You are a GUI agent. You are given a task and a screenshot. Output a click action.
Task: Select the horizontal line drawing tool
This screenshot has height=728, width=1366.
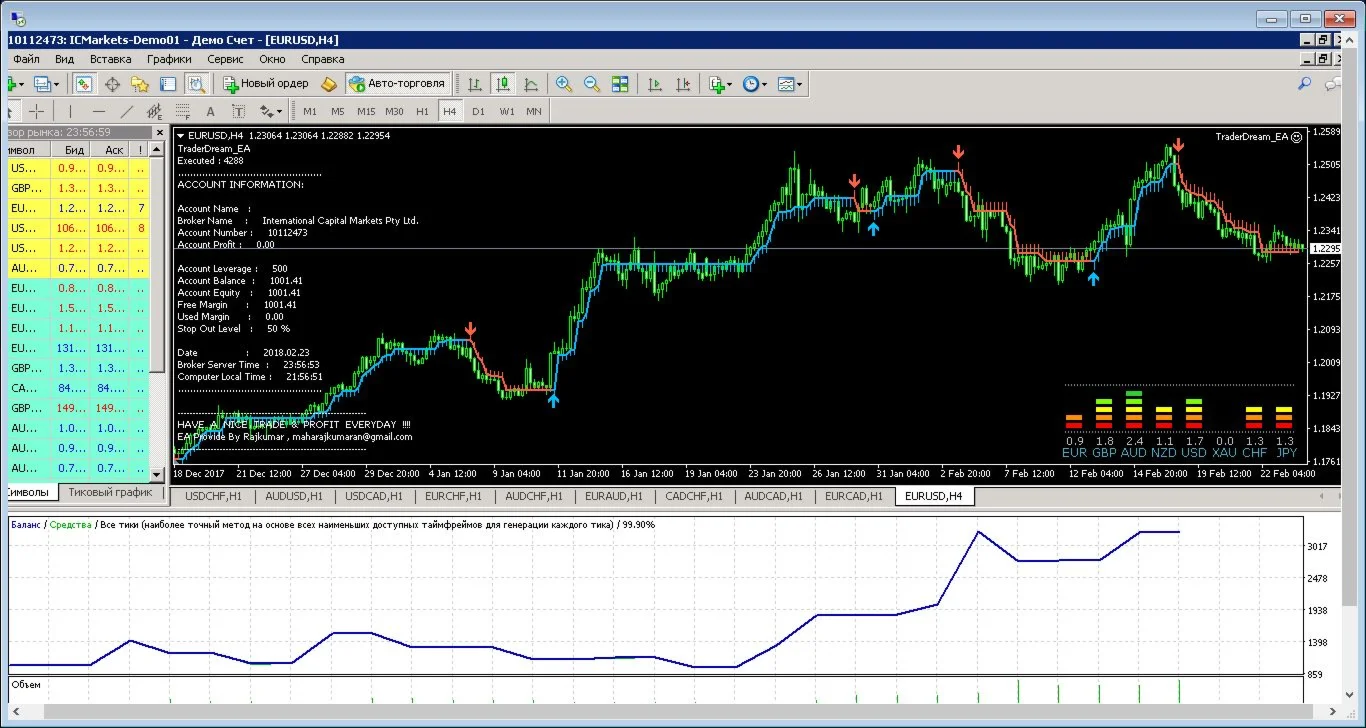pos(98,111)
